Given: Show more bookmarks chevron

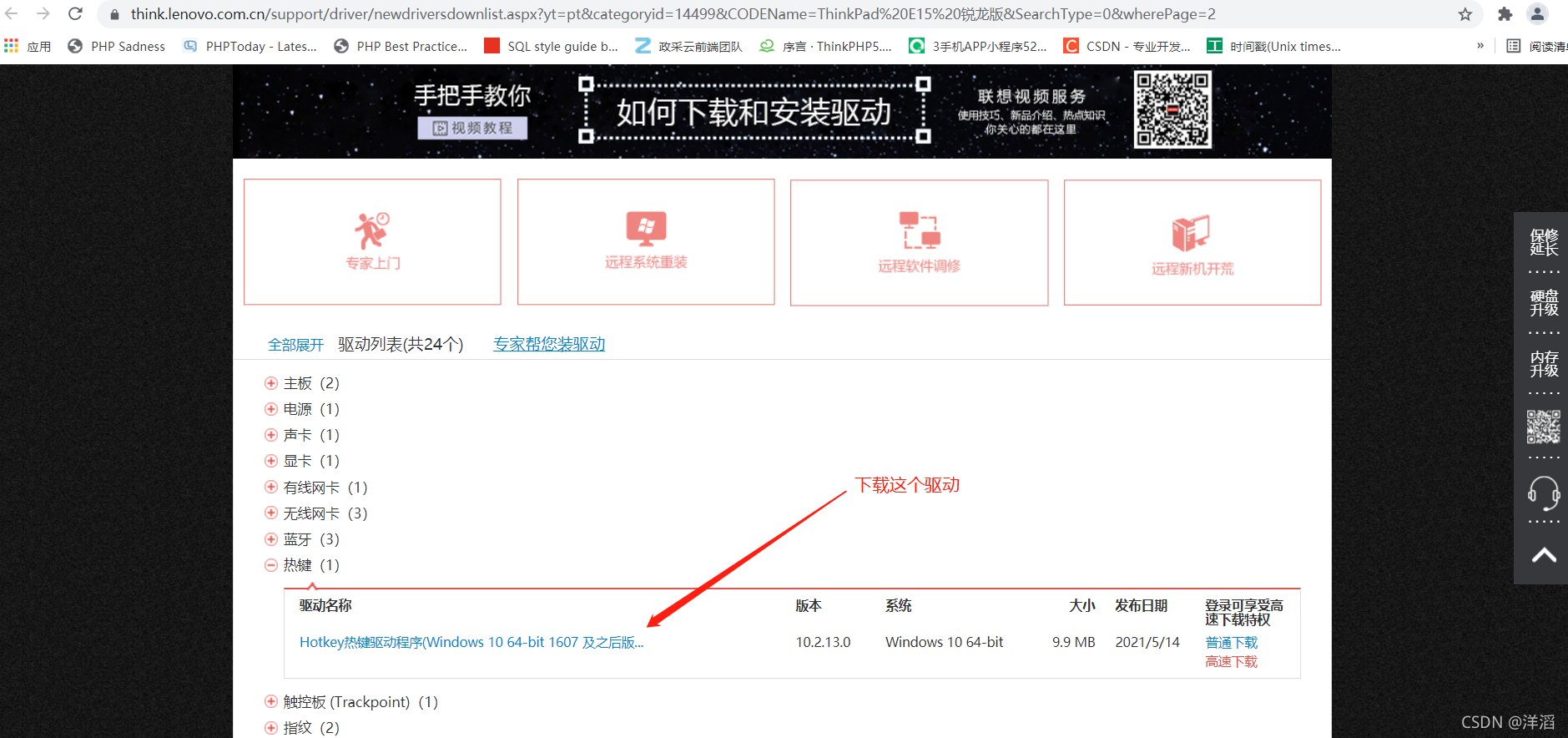Looking at the screenshot, I should tap(1480, 46).
